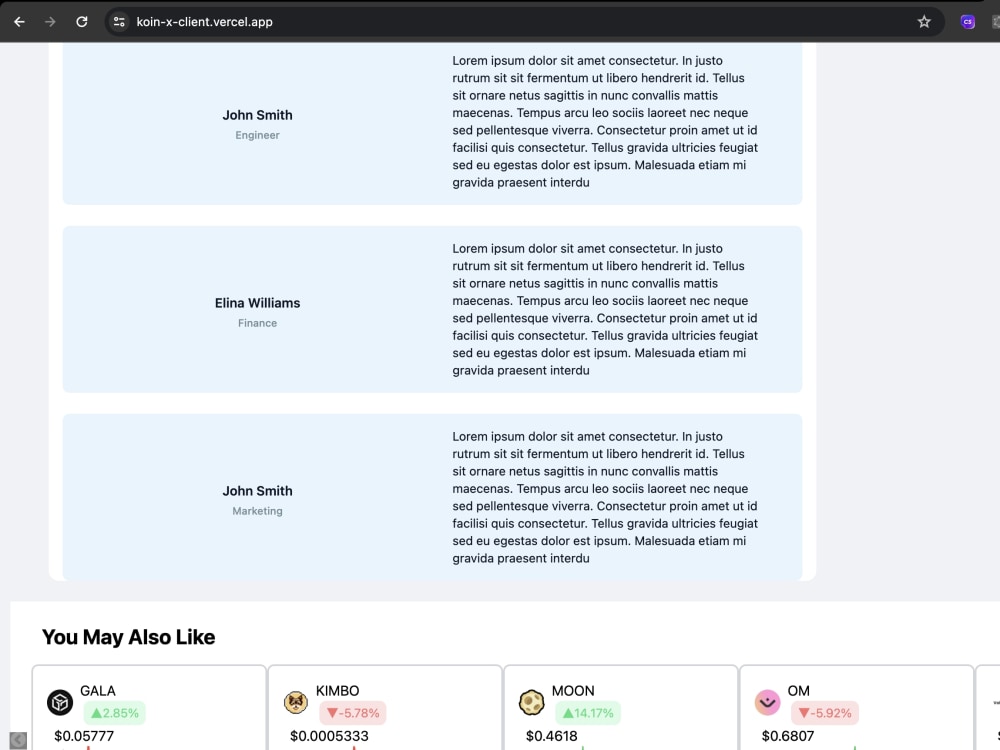Viewport: 1000px width, 750px height.
Task: Click John Smith name above Marketing
Action: click(257, 491)
